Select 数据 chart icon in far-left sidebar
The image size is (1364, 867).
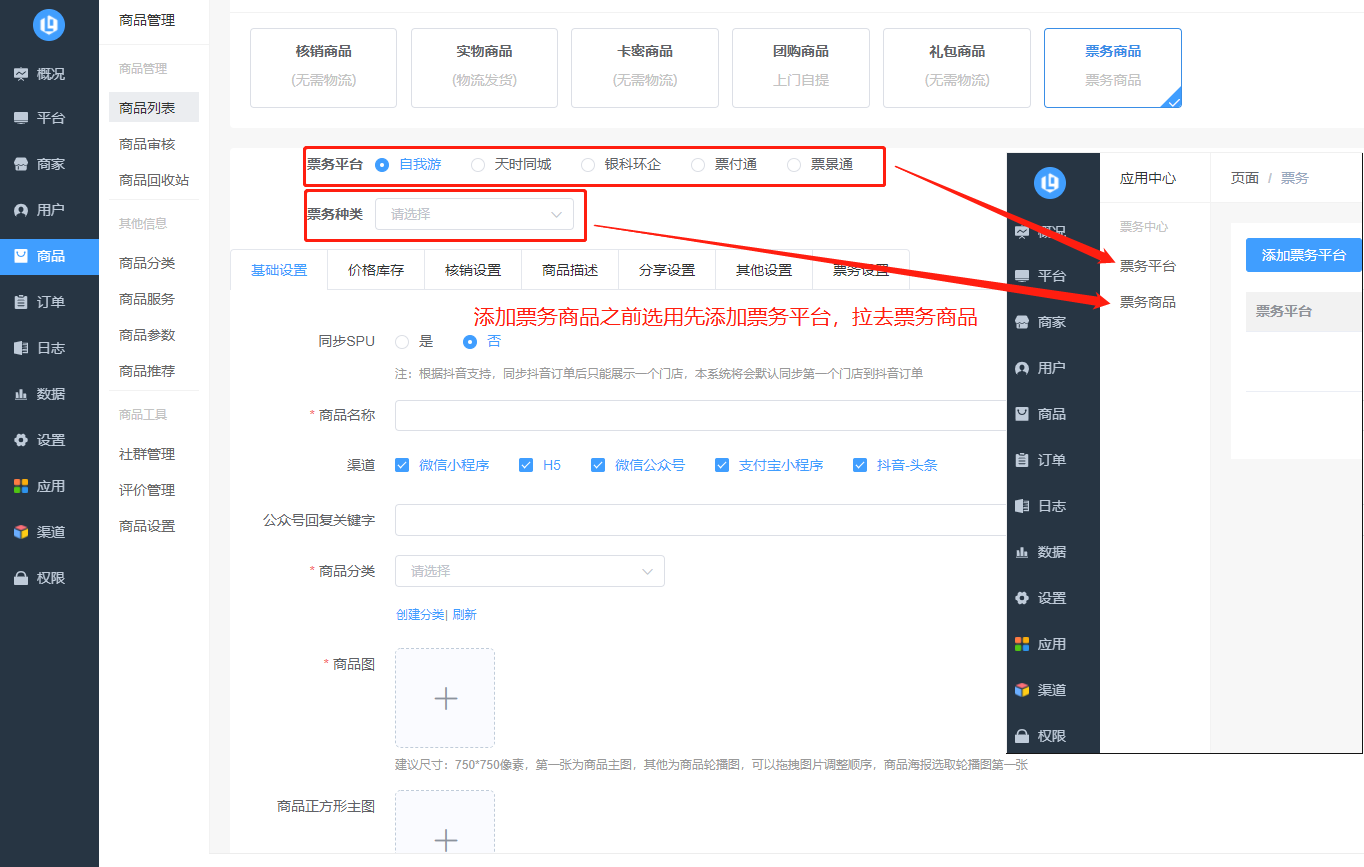click(21, 394)
